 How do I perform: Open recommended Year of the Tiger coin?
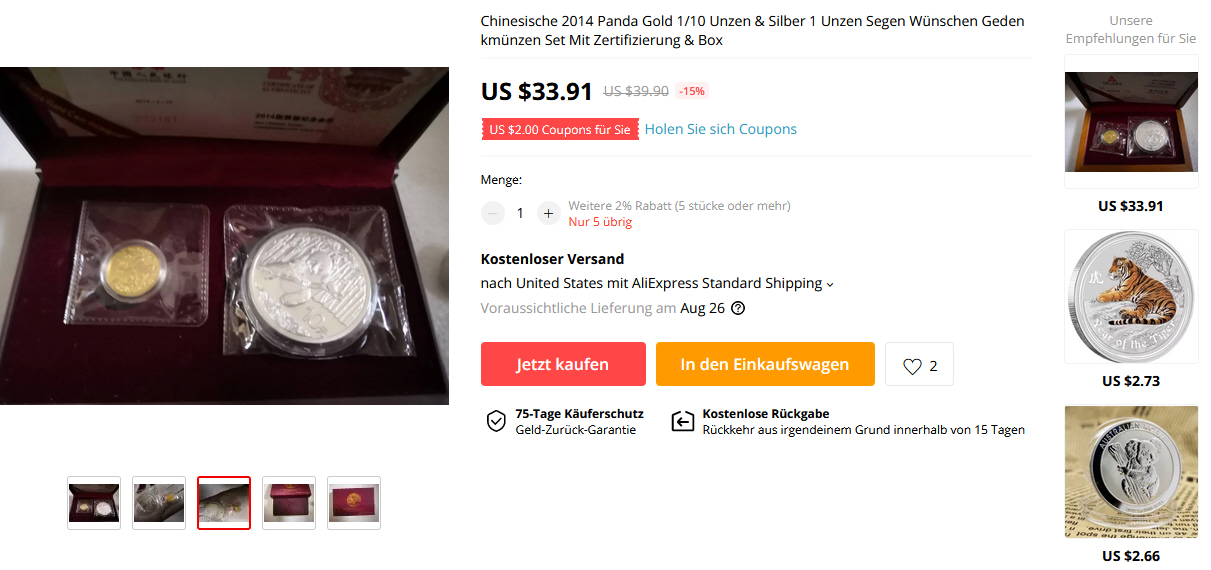(1131, 297)
